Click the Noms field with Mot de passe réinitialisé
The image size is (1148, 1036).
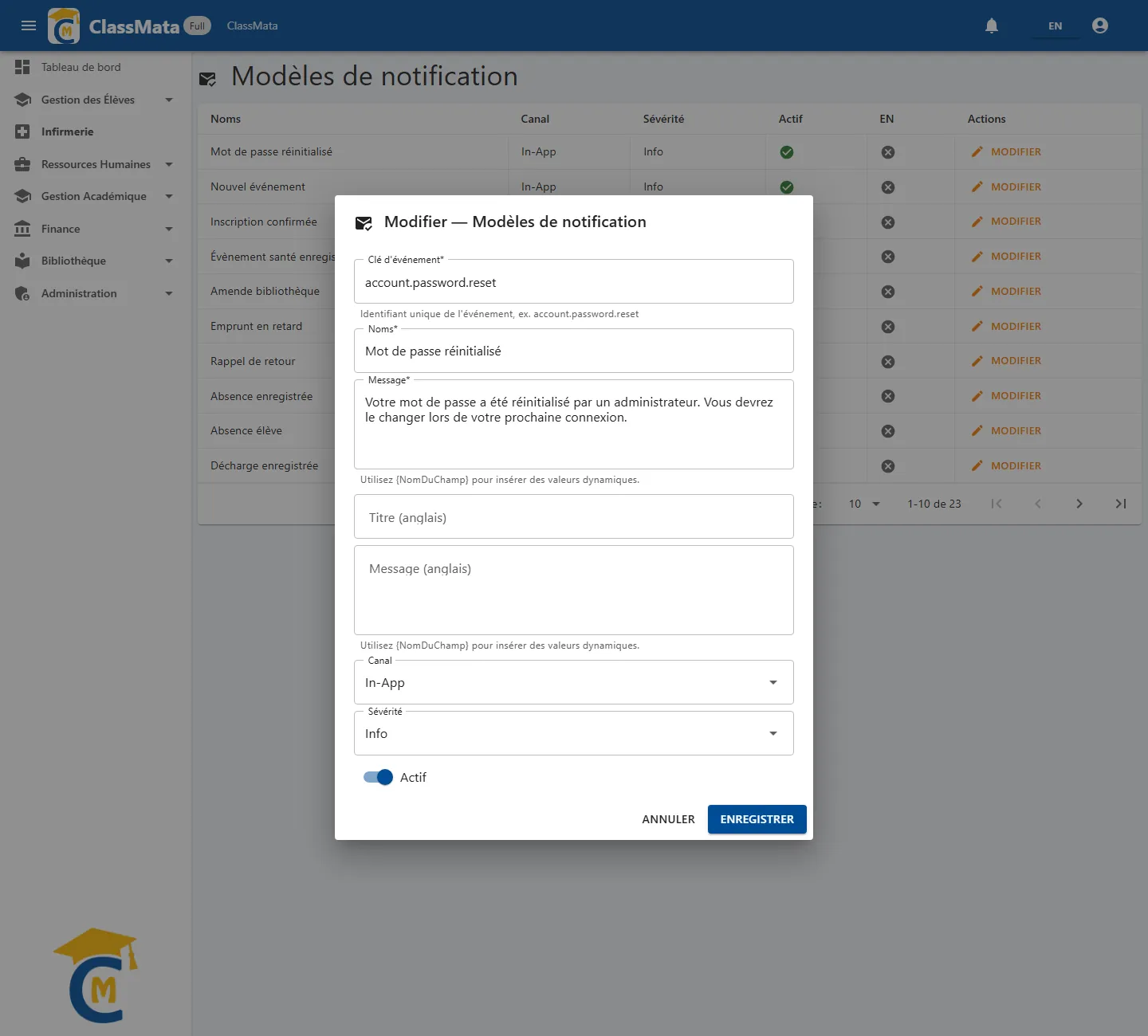pos(574,351)
